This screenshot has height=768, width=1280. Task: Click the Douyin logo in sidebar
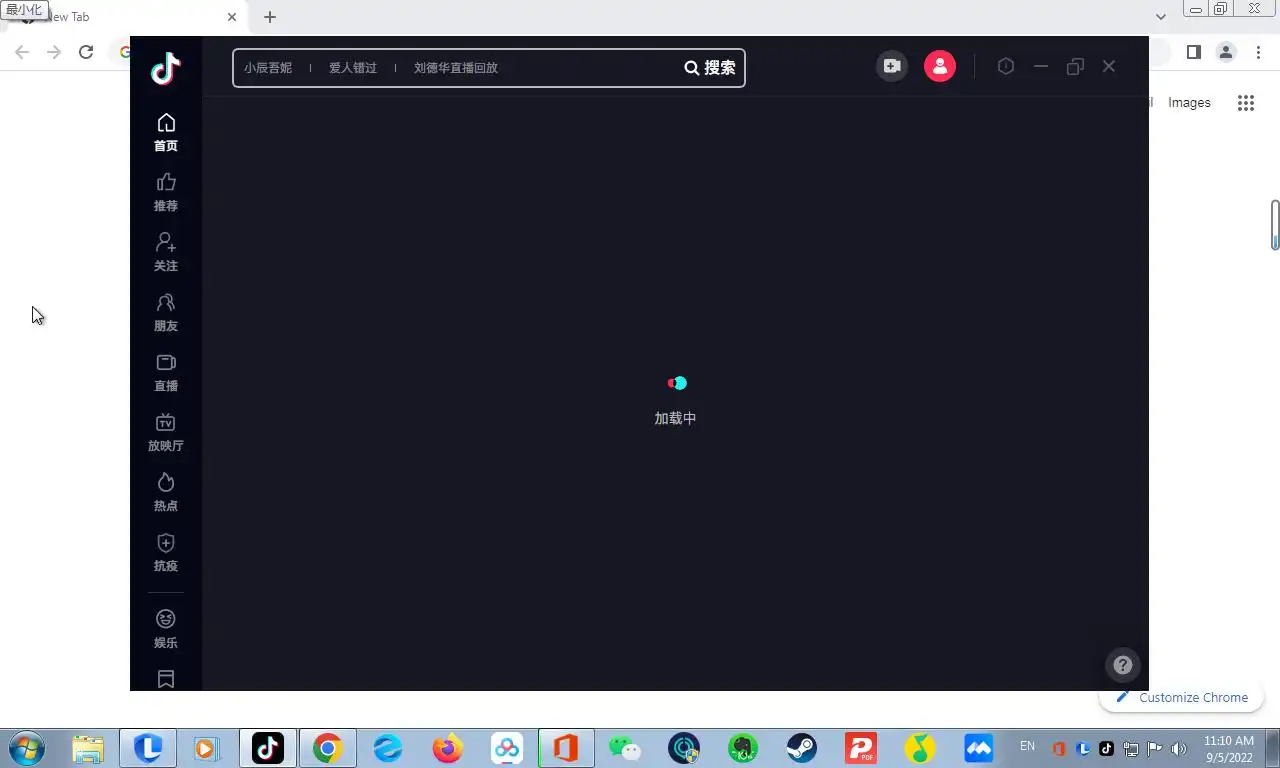pyautogui.click(x=166, y=68)
